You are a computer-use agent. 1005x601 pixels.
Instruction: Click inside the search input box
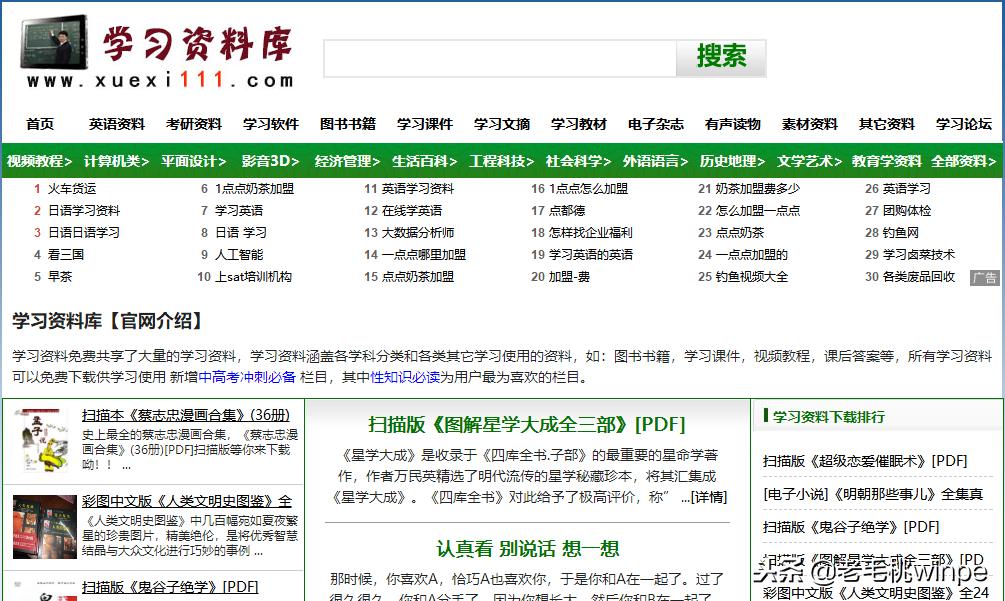[500, 59]
